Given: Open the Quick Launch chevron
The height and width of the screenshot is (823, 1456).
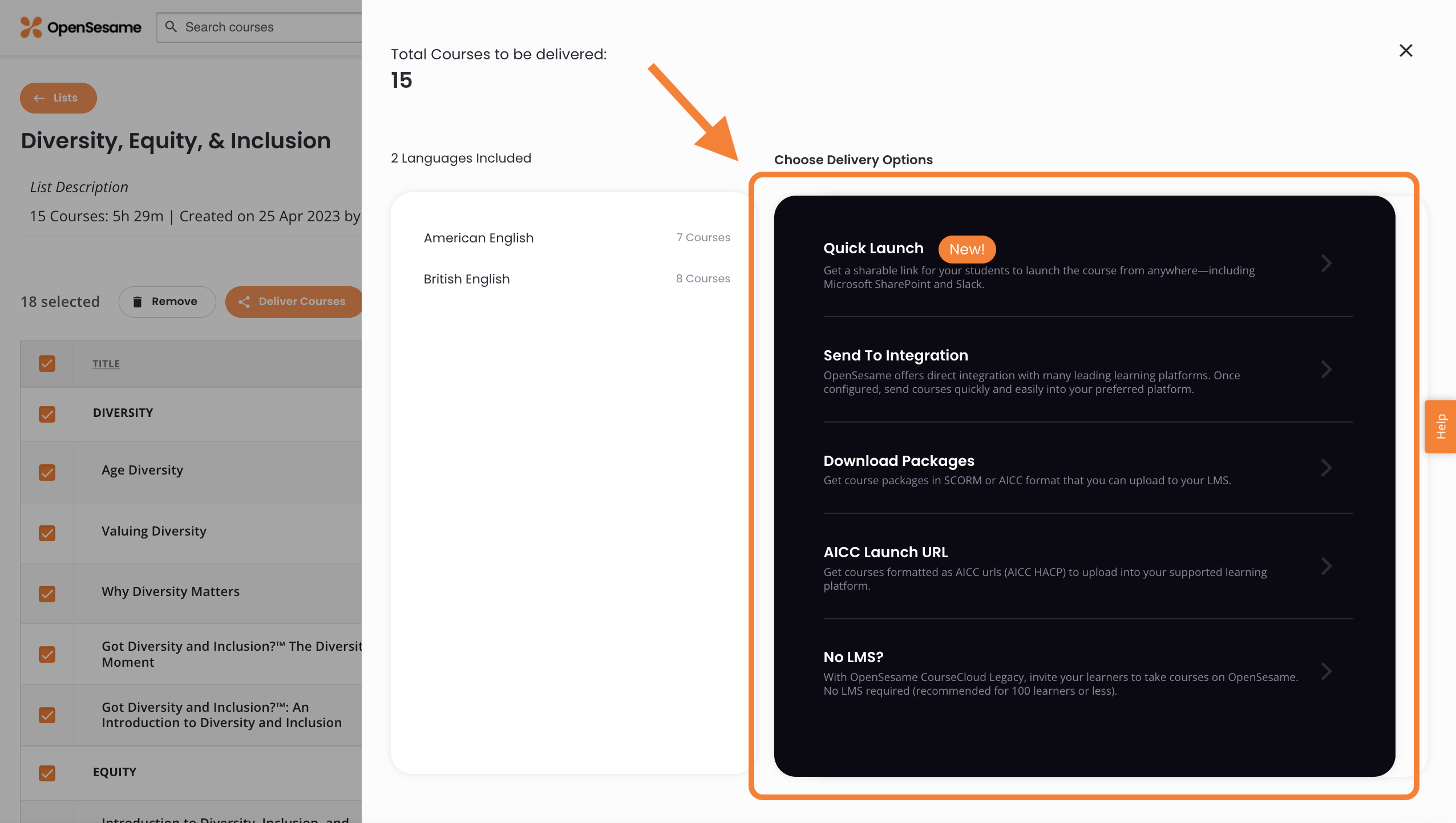Looking at the screenshot, I should (1326, 263).
